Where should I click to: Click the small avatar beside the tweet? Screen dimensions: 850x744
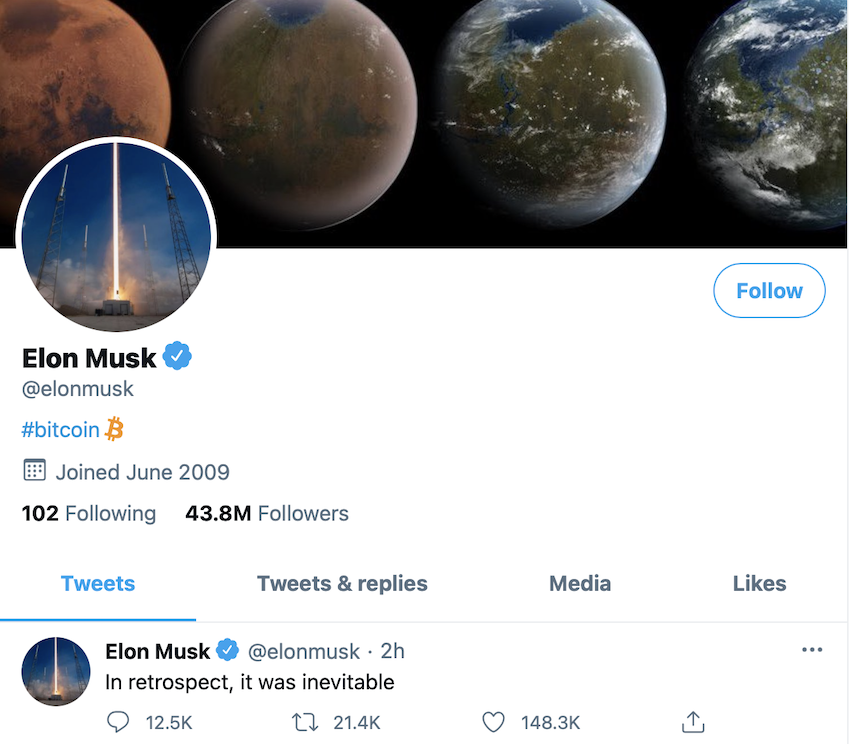tap(56, 671)
